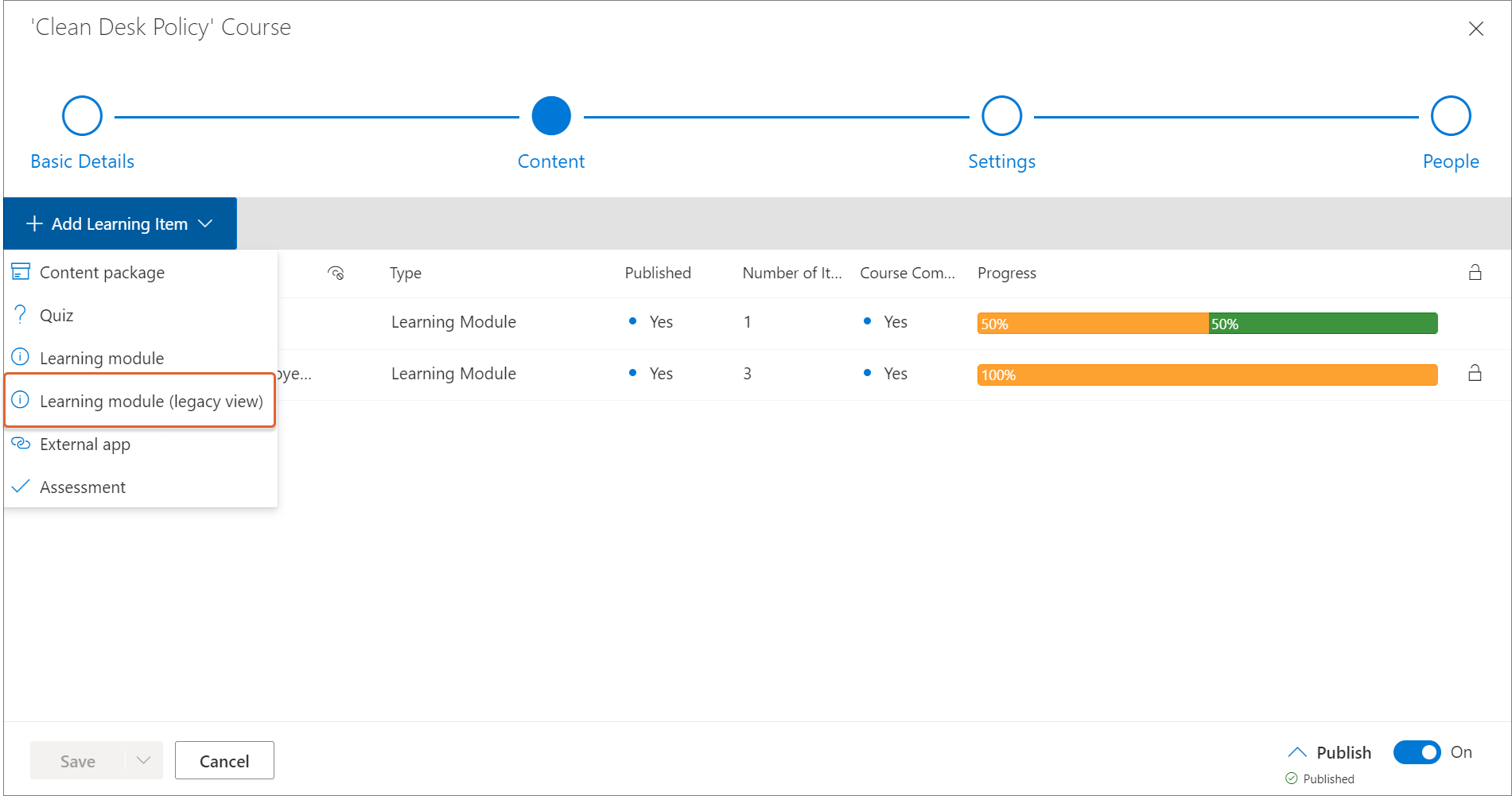Click the info icon beside Learning module
This screenshot has height=796, width=1512.
pyautogui.click(x=21, y=358)
